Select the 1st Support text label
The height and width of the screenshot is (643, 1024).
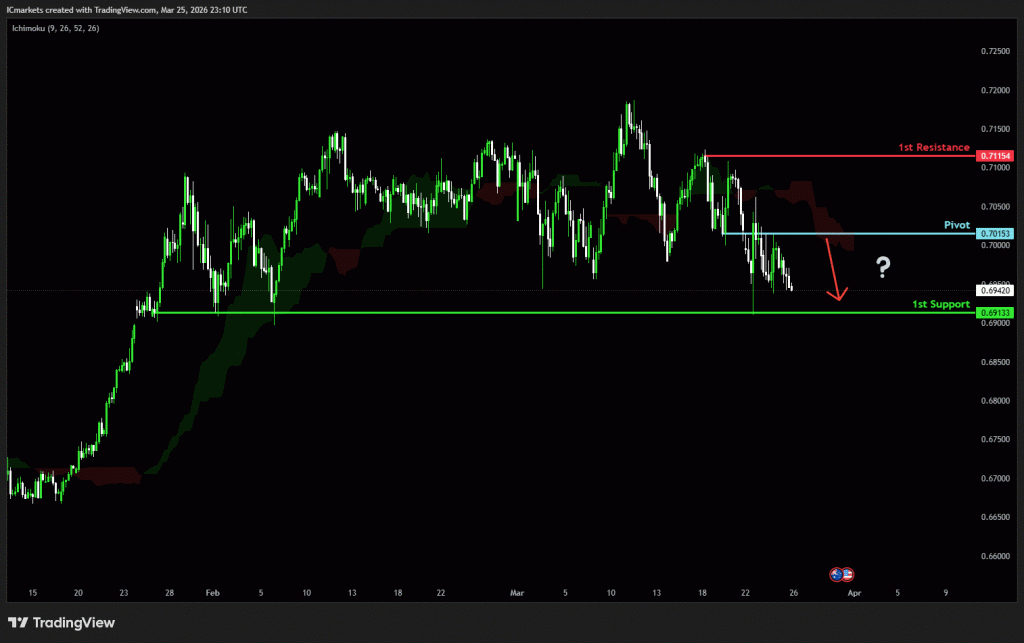(x=941, y=303)
